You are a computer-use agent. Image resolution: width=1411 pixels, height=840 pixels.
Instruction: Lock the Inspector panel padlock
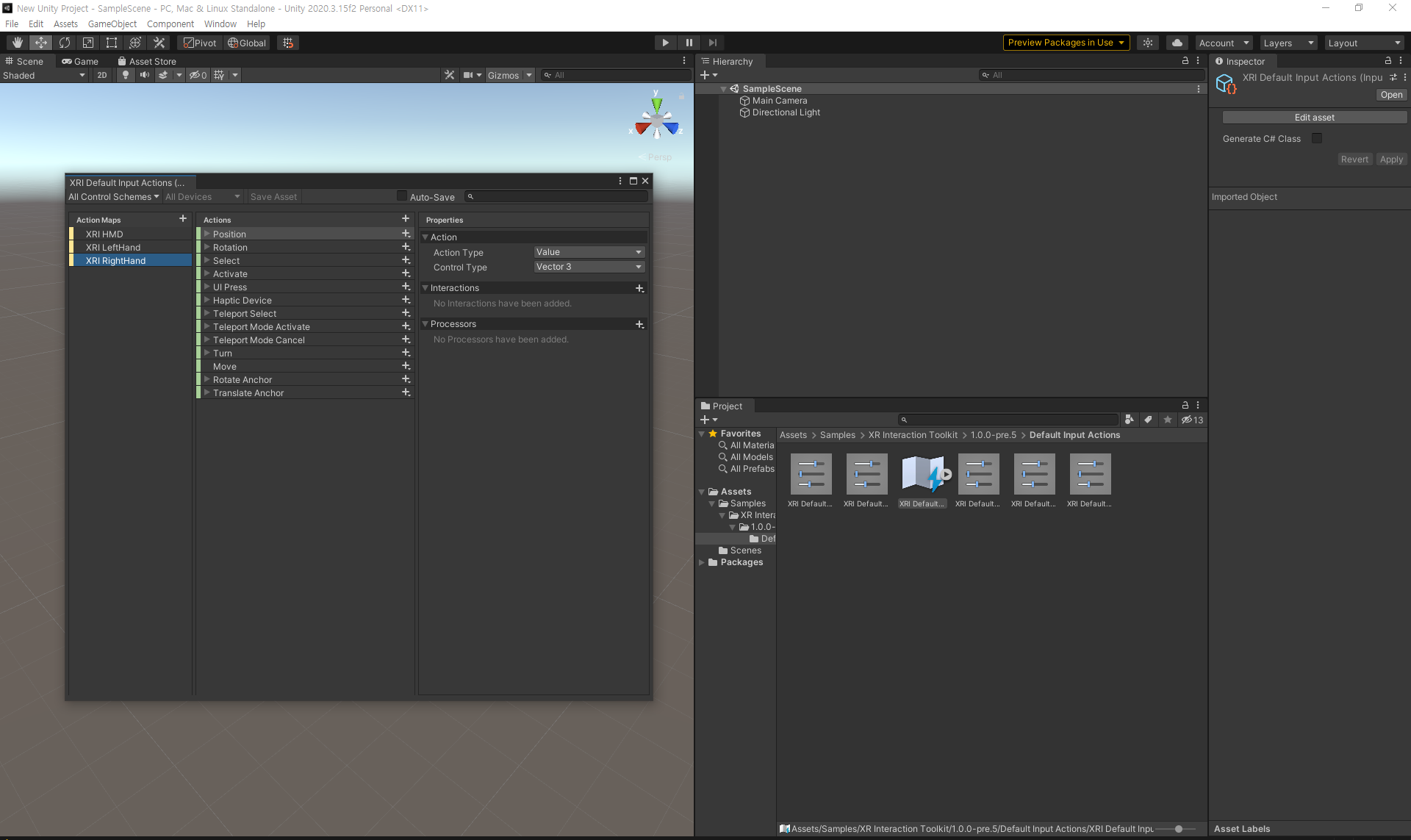[1388, 61]
